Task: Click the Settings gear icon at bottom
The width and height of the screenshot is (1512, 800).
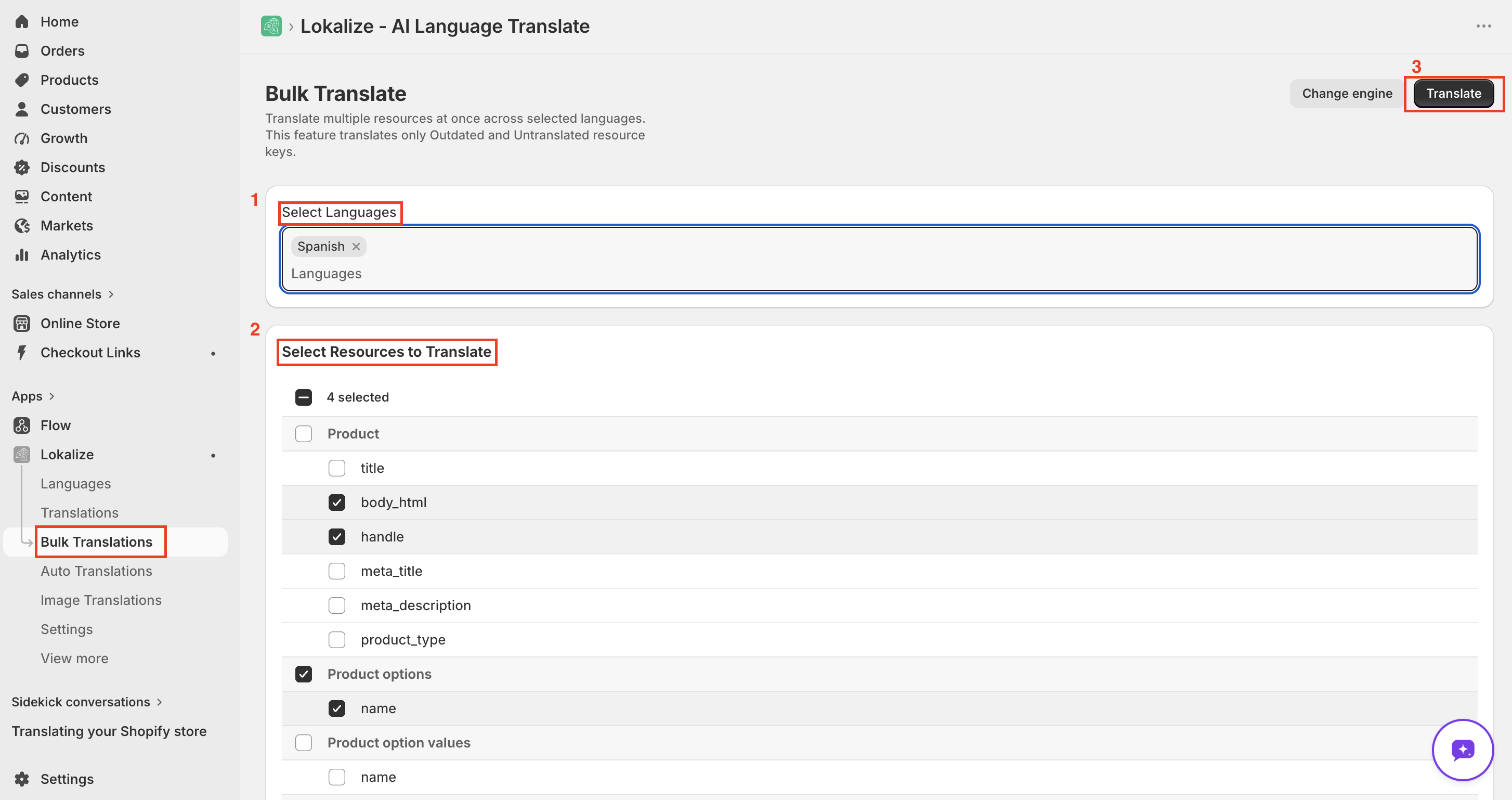Action: point(22,779)
